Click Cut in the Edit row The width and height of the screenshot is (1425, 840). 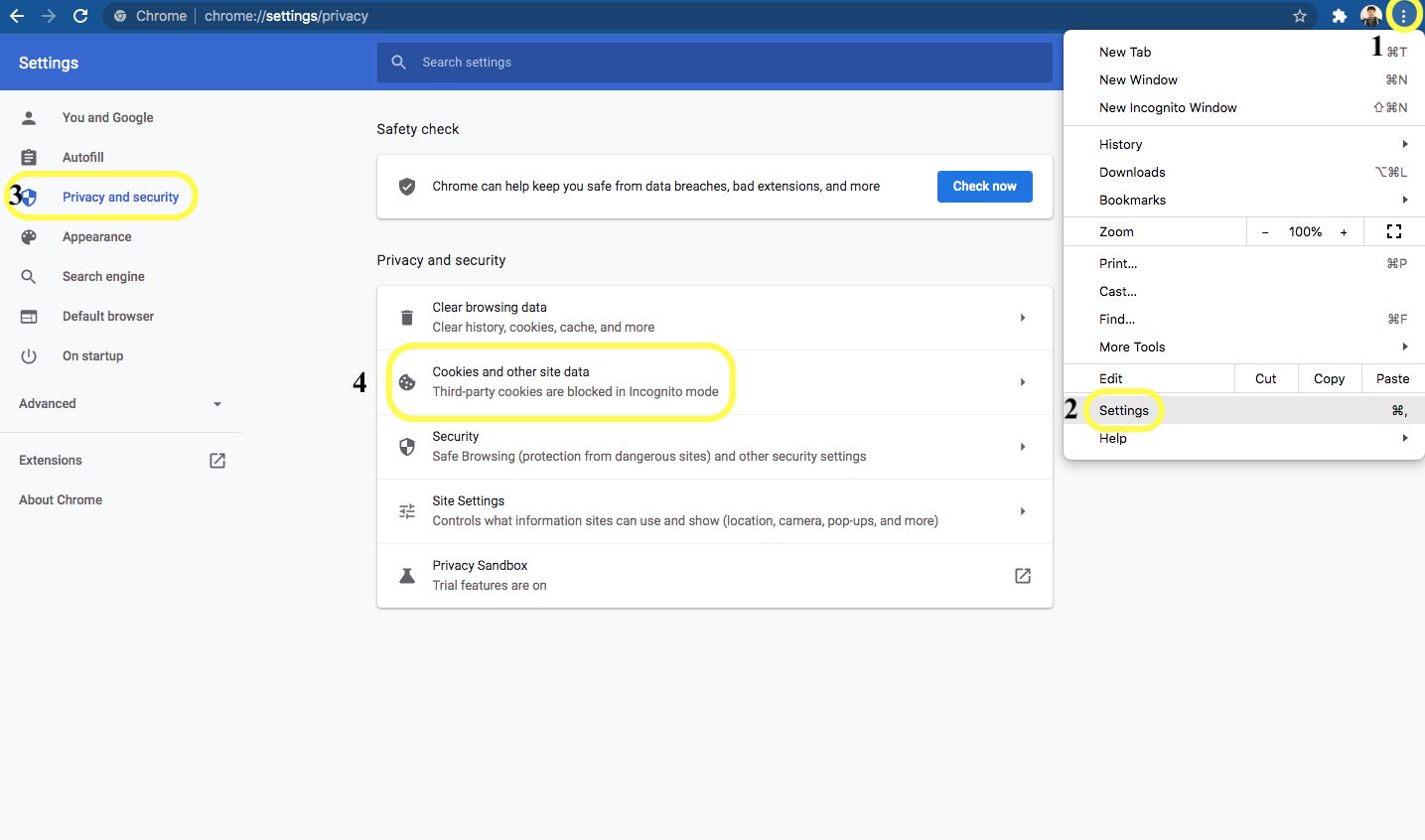(1266, 378)
